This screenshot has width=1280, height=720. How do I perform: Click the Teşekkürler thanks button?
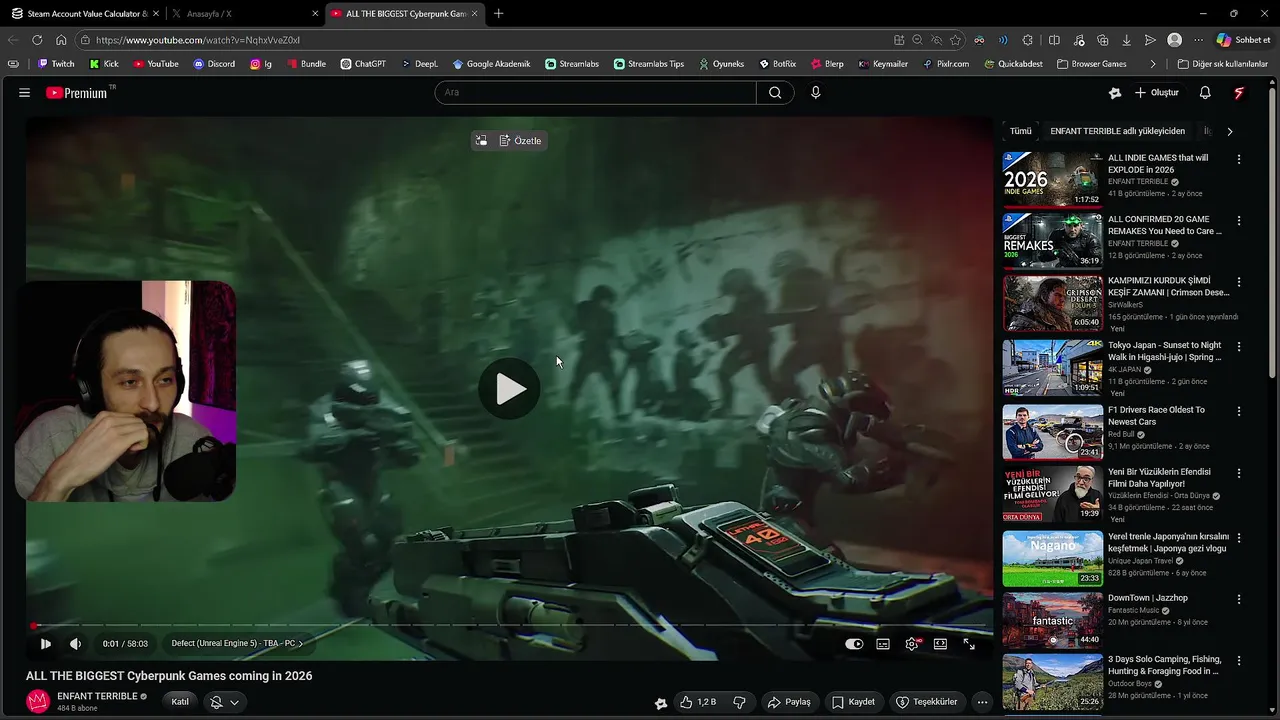[926, 702]
